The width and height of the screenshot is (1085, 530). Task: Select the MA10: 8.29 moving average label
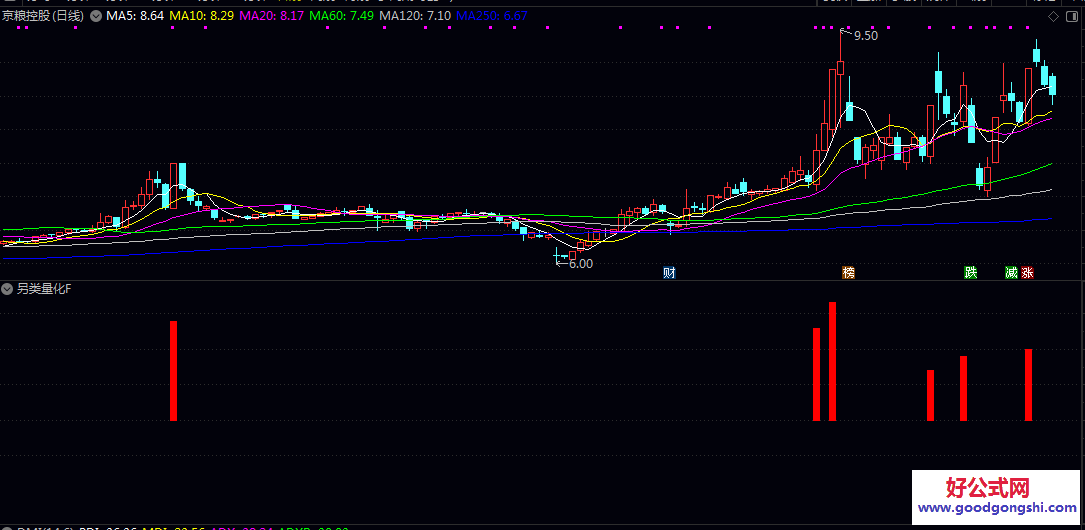click(199, 15)
